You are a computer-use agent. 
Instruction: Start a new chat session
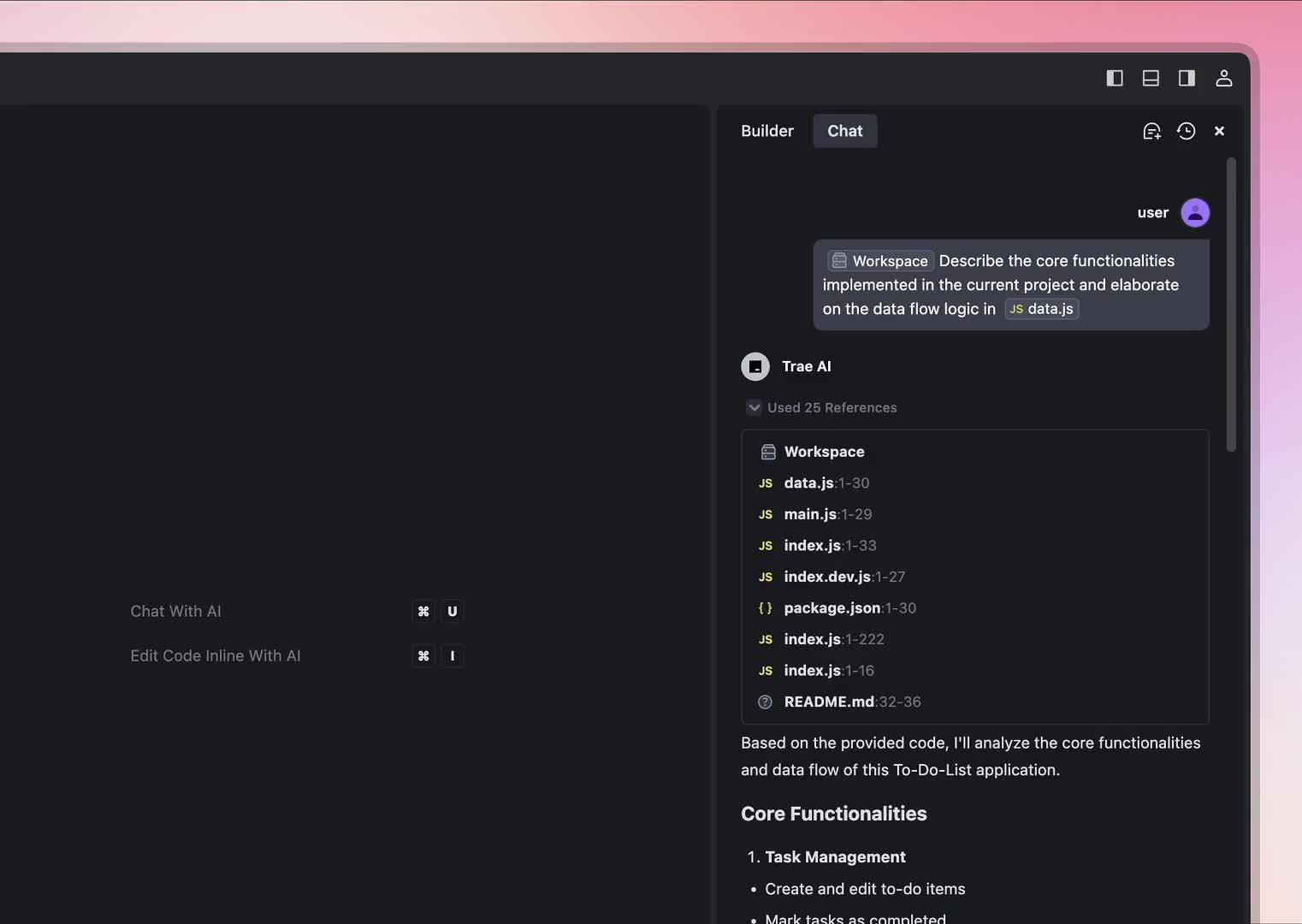1151,131
